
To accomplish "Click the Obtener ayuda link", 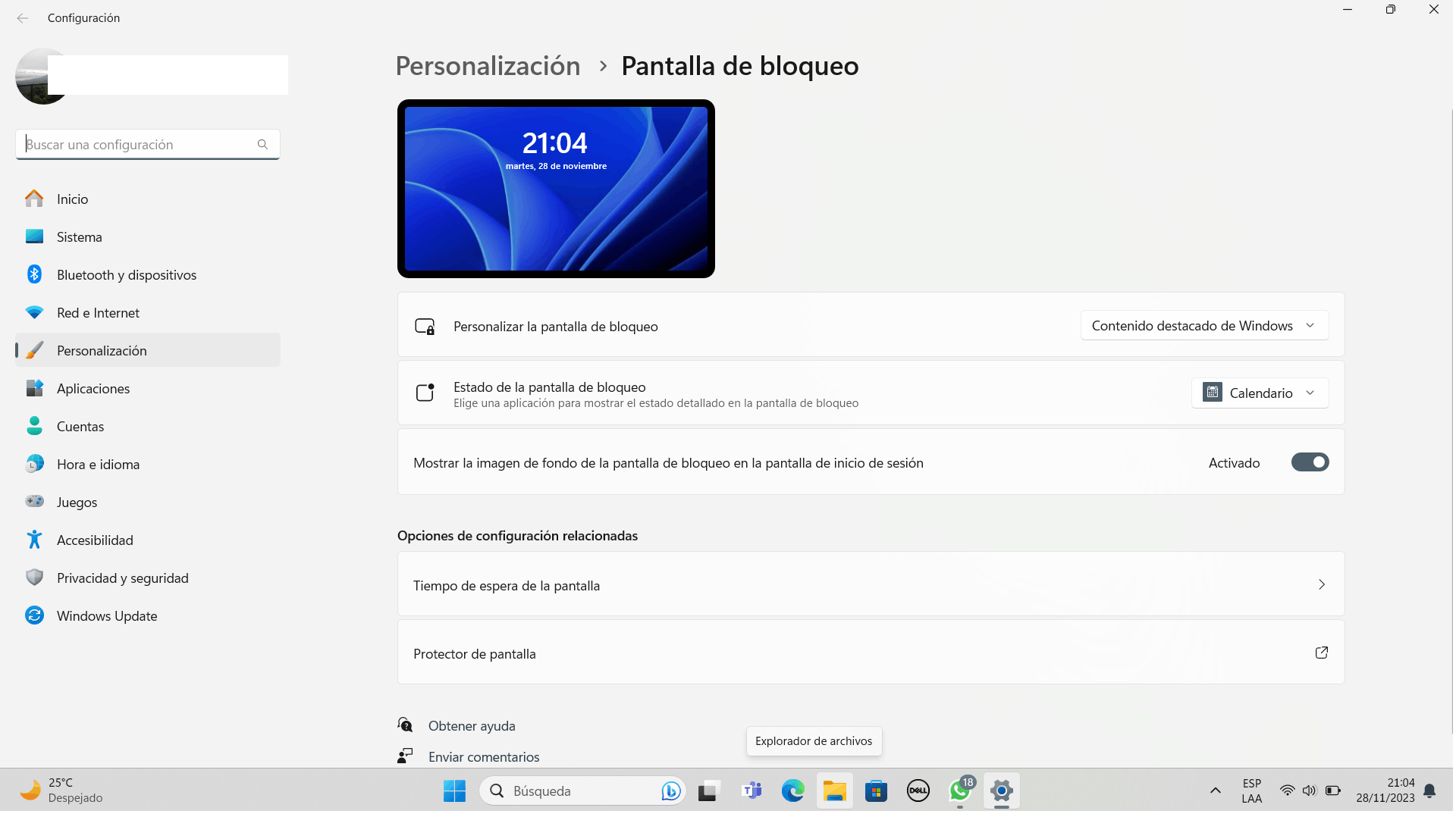I will (472, 726).
